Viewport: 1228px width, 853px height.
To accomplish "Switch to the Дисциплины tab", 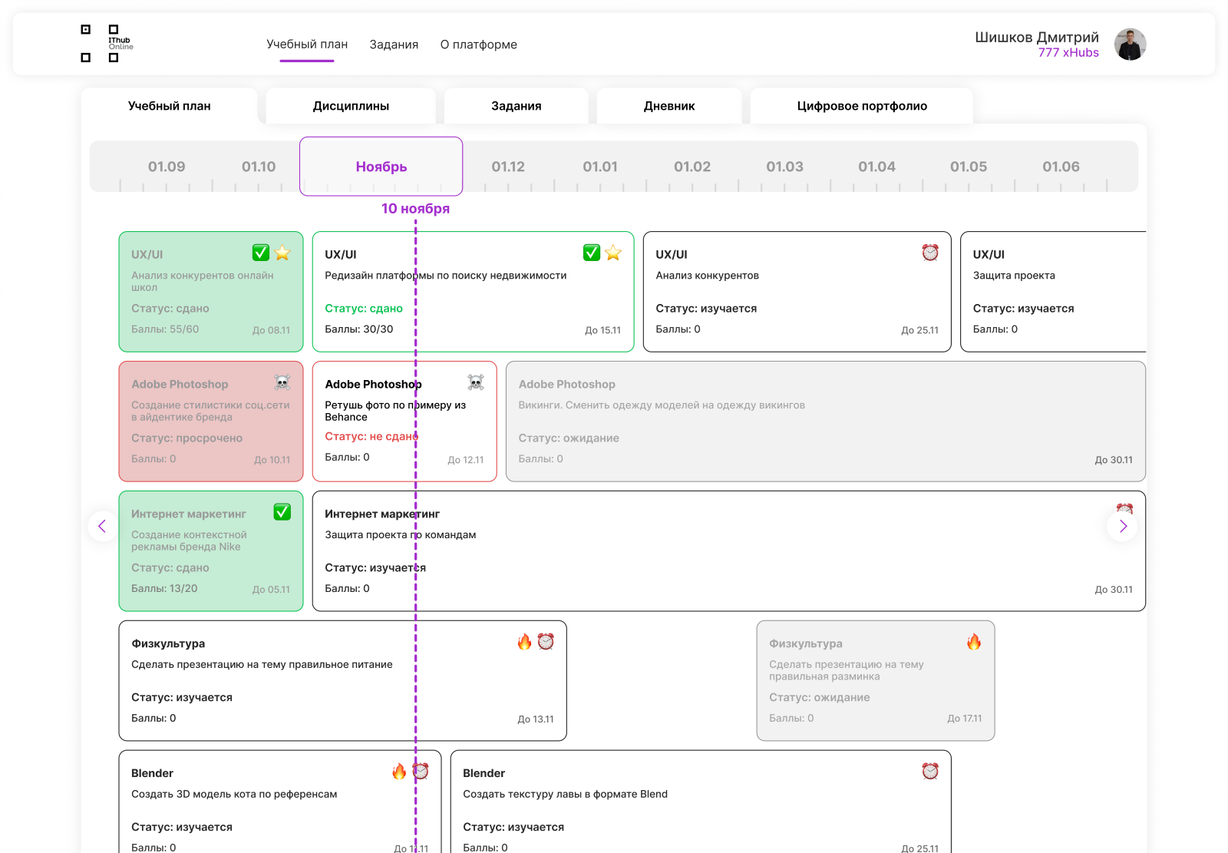I will point(351,106).
